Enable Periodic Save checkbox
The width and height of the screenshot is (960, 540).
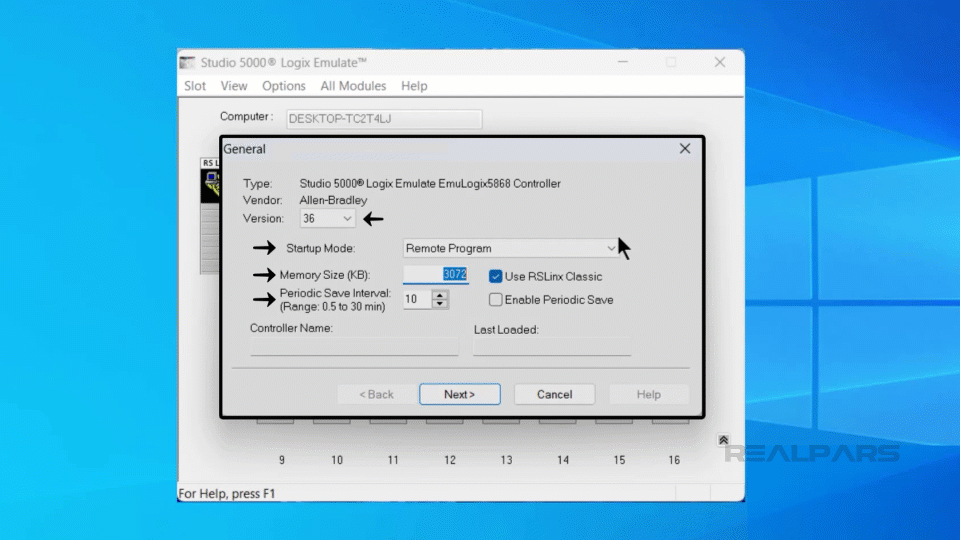click(495, 300)
